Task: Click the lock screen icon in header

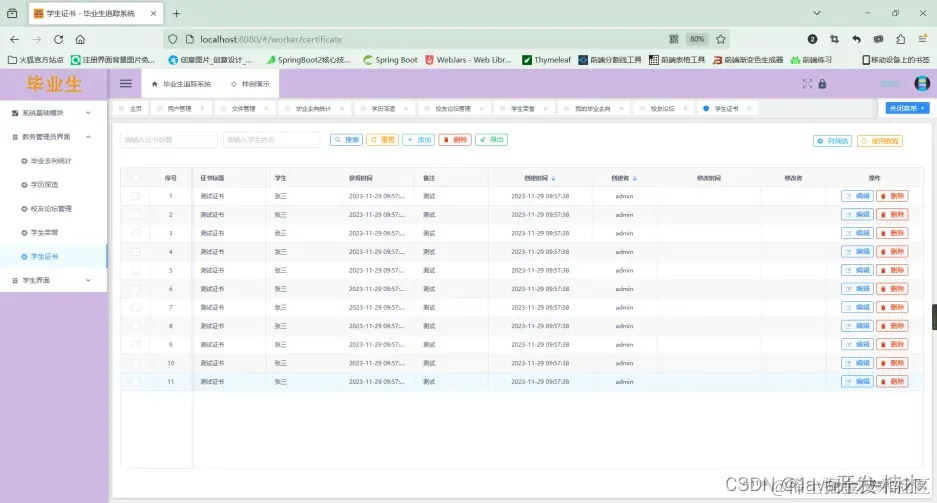Action: [x=822, y=84]
